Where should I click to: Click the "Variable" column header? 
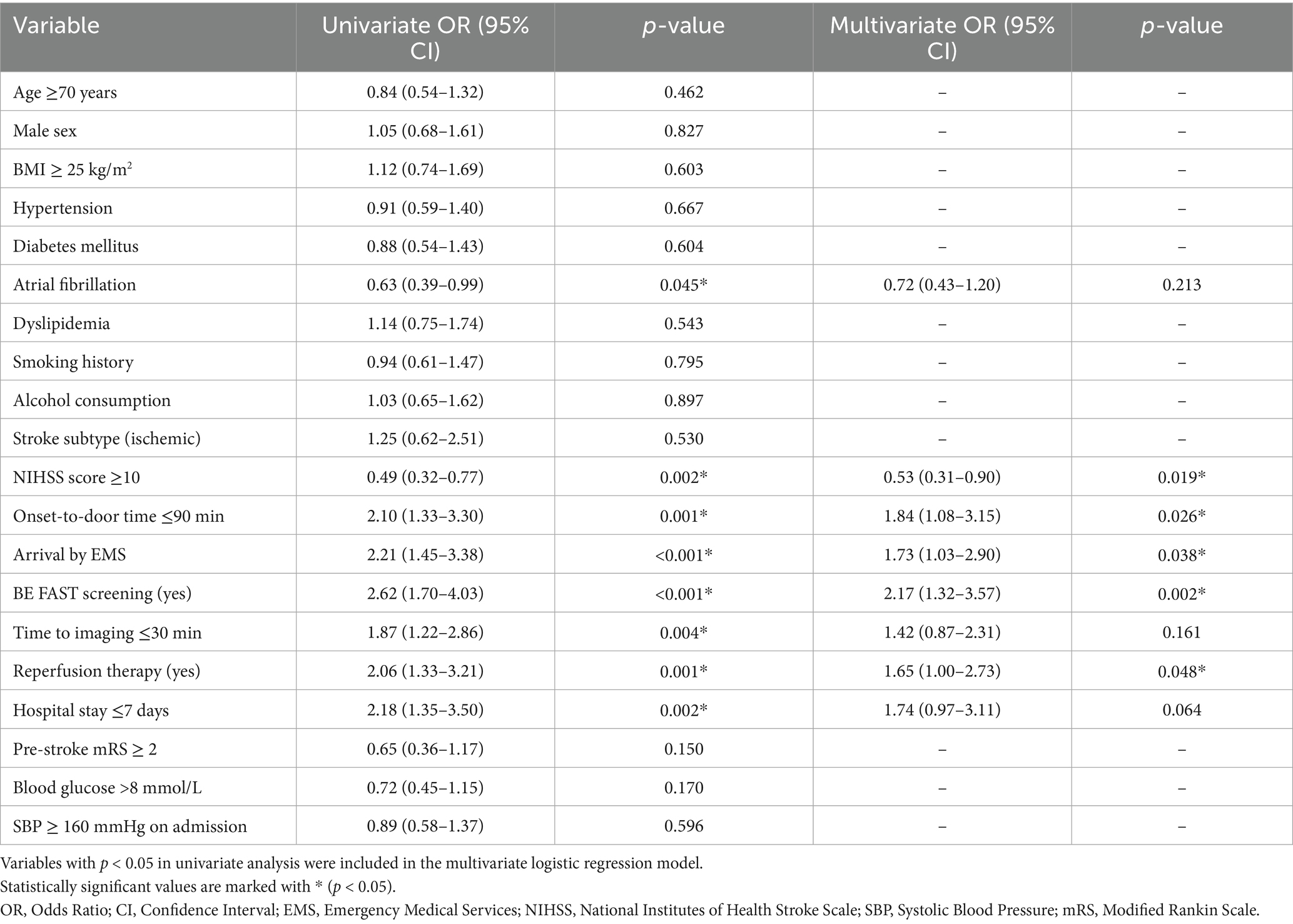(56, 26)
